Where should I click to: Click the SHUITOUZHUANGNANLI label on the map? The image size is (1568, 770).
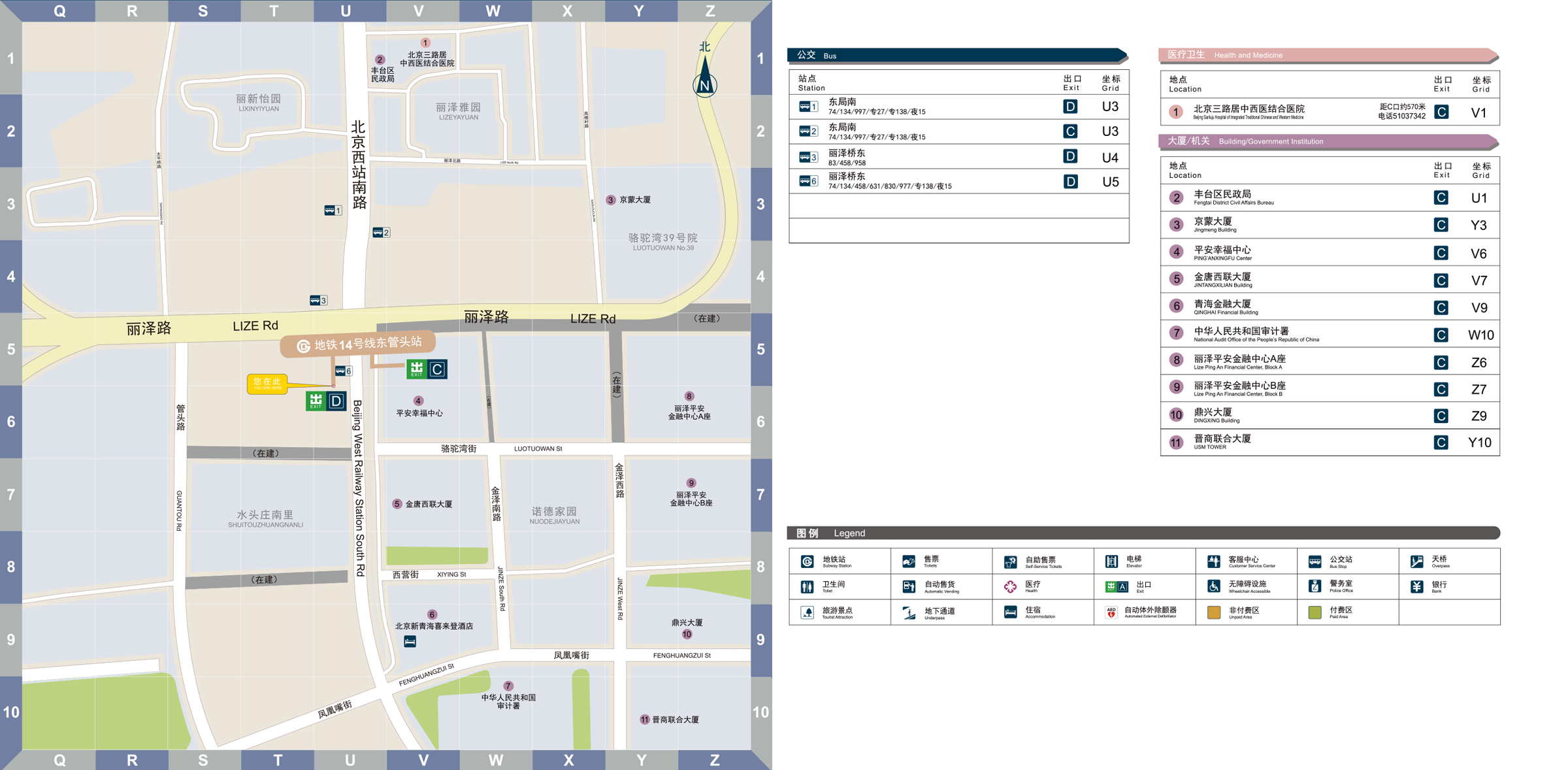point(265,525)
